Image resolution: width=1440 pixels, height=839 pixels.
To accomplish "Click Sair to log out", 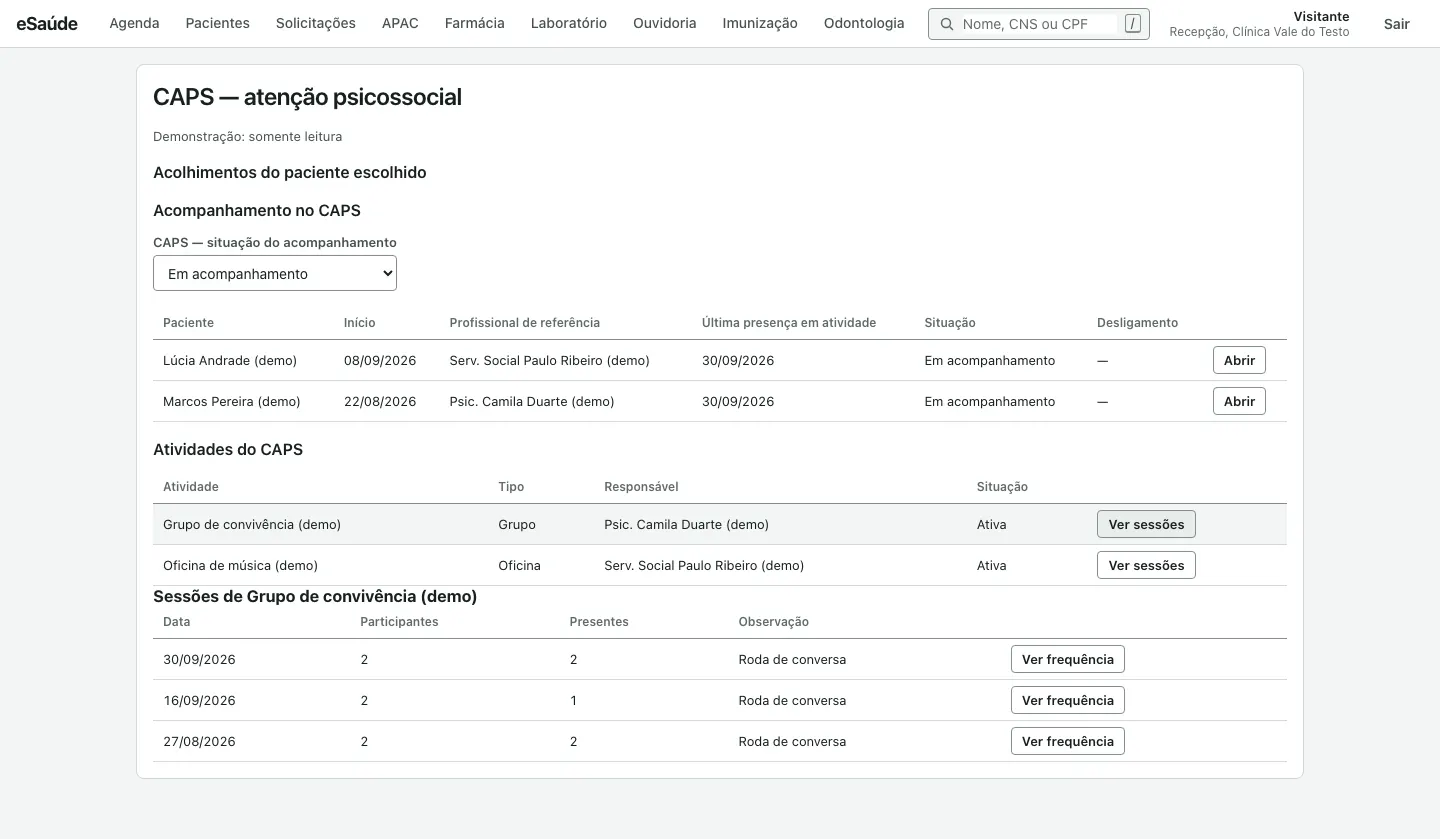I will tap(1397, 23).
